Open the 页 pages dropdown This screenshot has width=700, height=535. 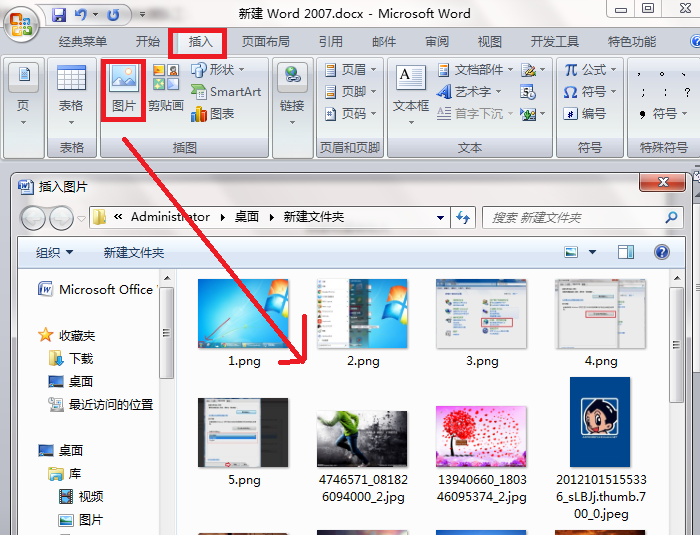(x=24, y=95)
